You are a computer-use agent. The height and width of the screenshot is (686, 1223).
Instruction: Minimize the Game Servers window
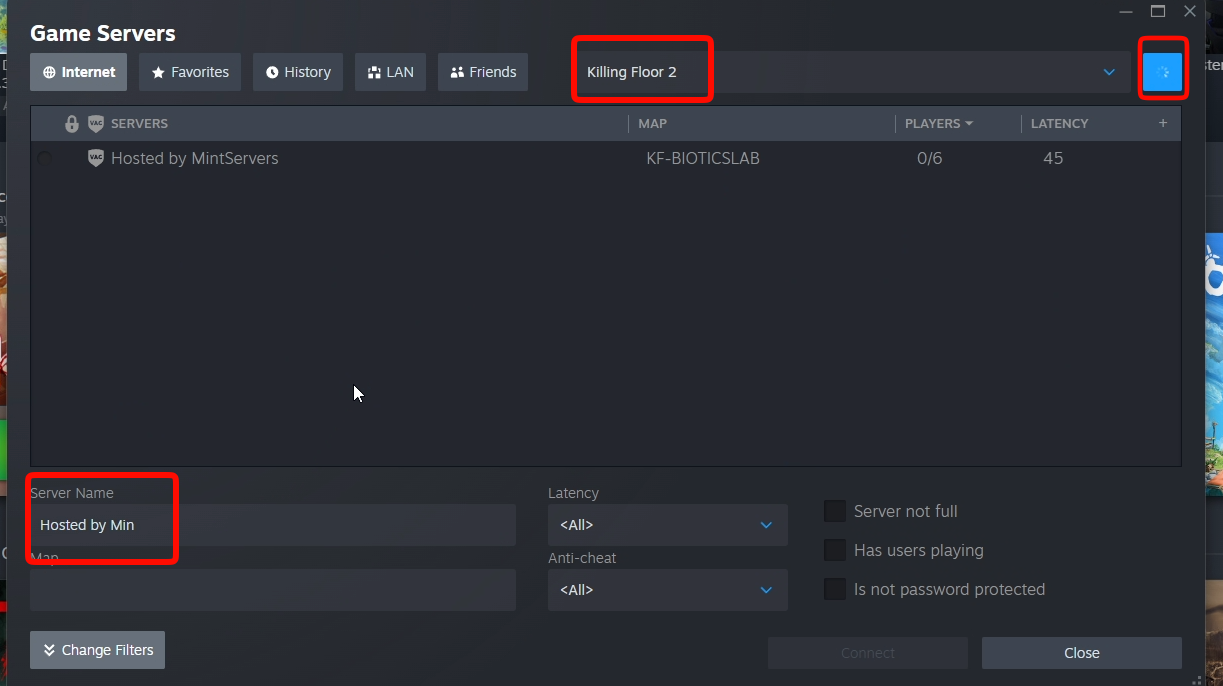pos(1126,12)
